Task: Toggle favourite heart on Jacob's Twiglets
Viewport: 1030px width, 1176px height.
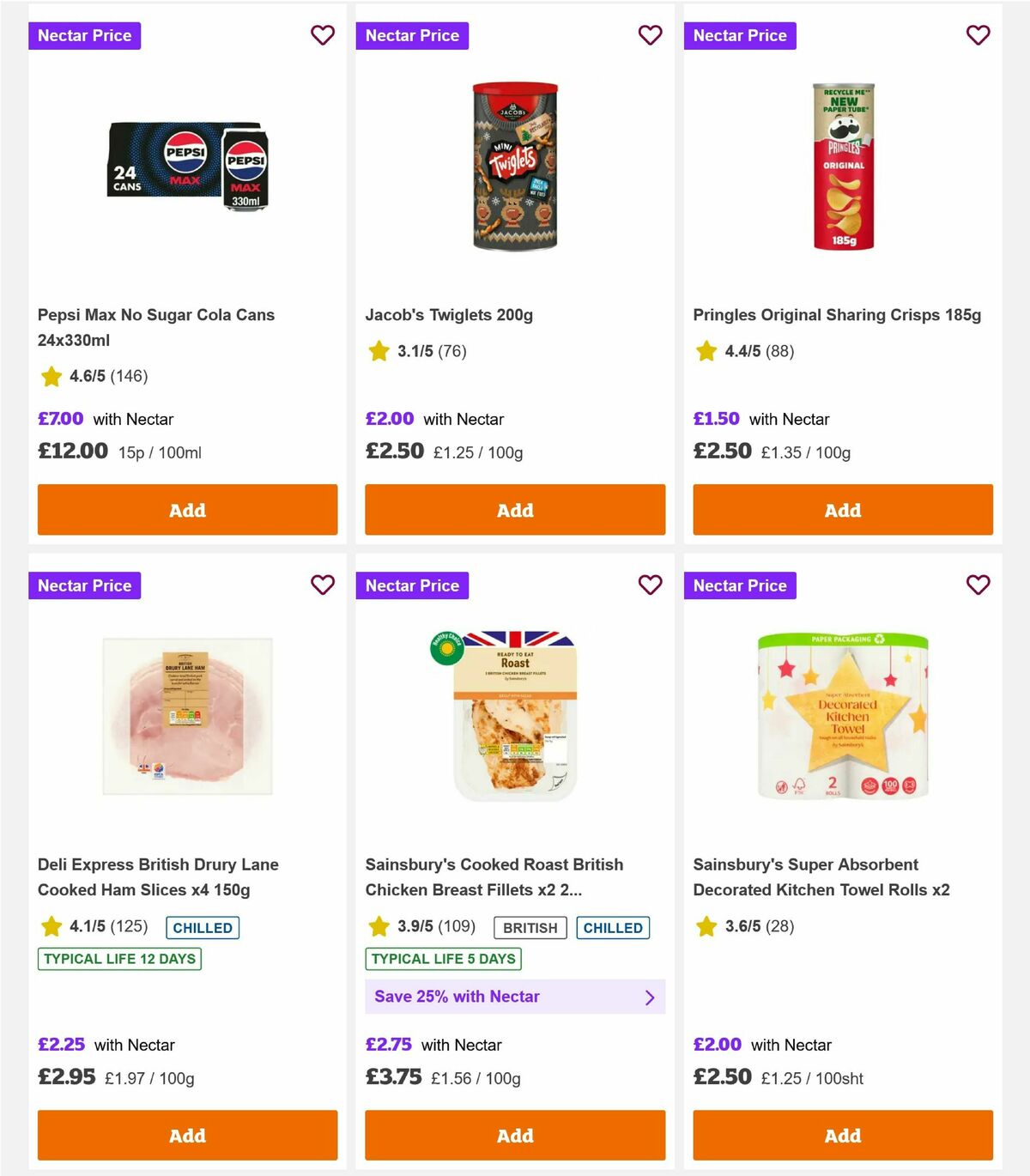Action: point(650,35)
